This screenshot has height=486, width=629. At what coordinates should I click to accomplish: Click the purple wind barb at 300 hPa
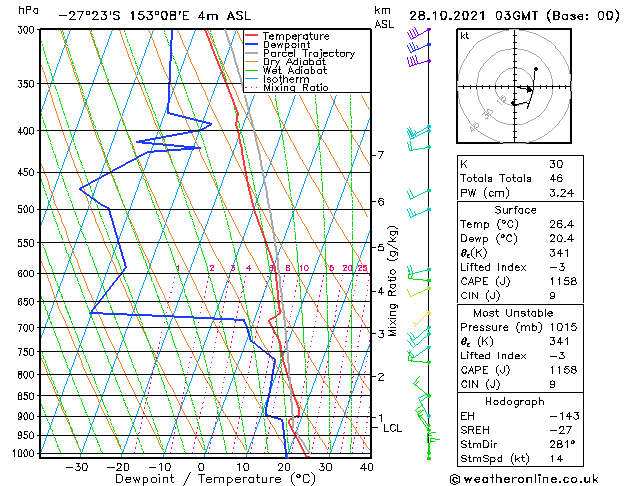coord(418,33)
